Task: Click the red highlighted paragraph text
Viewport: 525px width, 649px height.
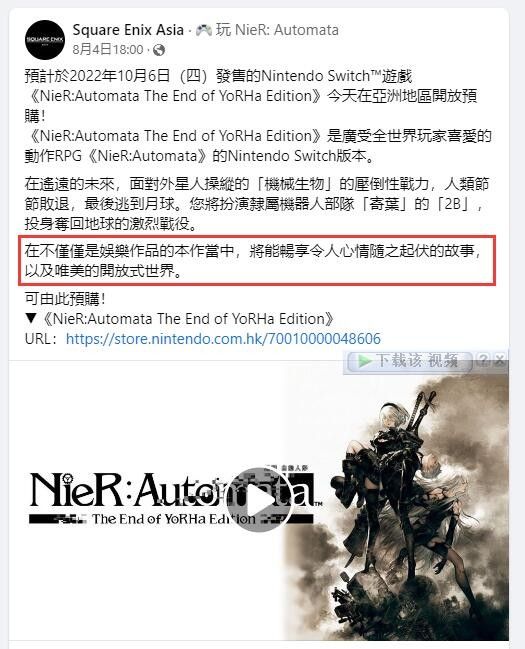Action: coord(257,261)
